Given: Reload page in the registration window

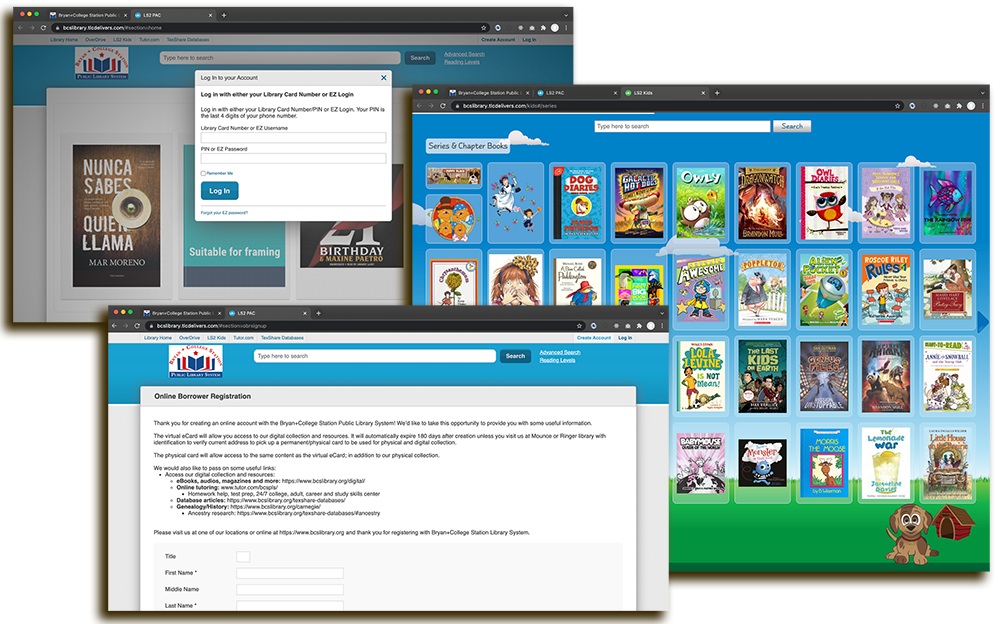Looking at the screenshot, I should 137,325.
